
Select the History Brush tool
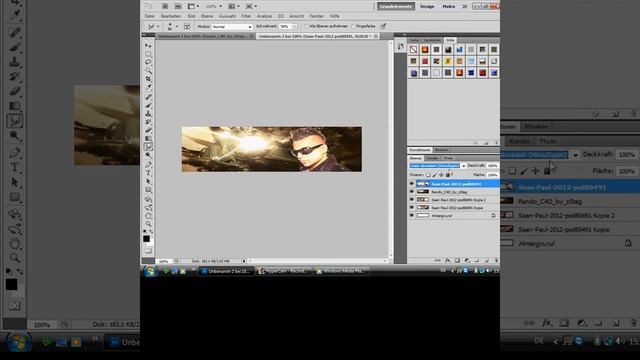coord(148,122)
